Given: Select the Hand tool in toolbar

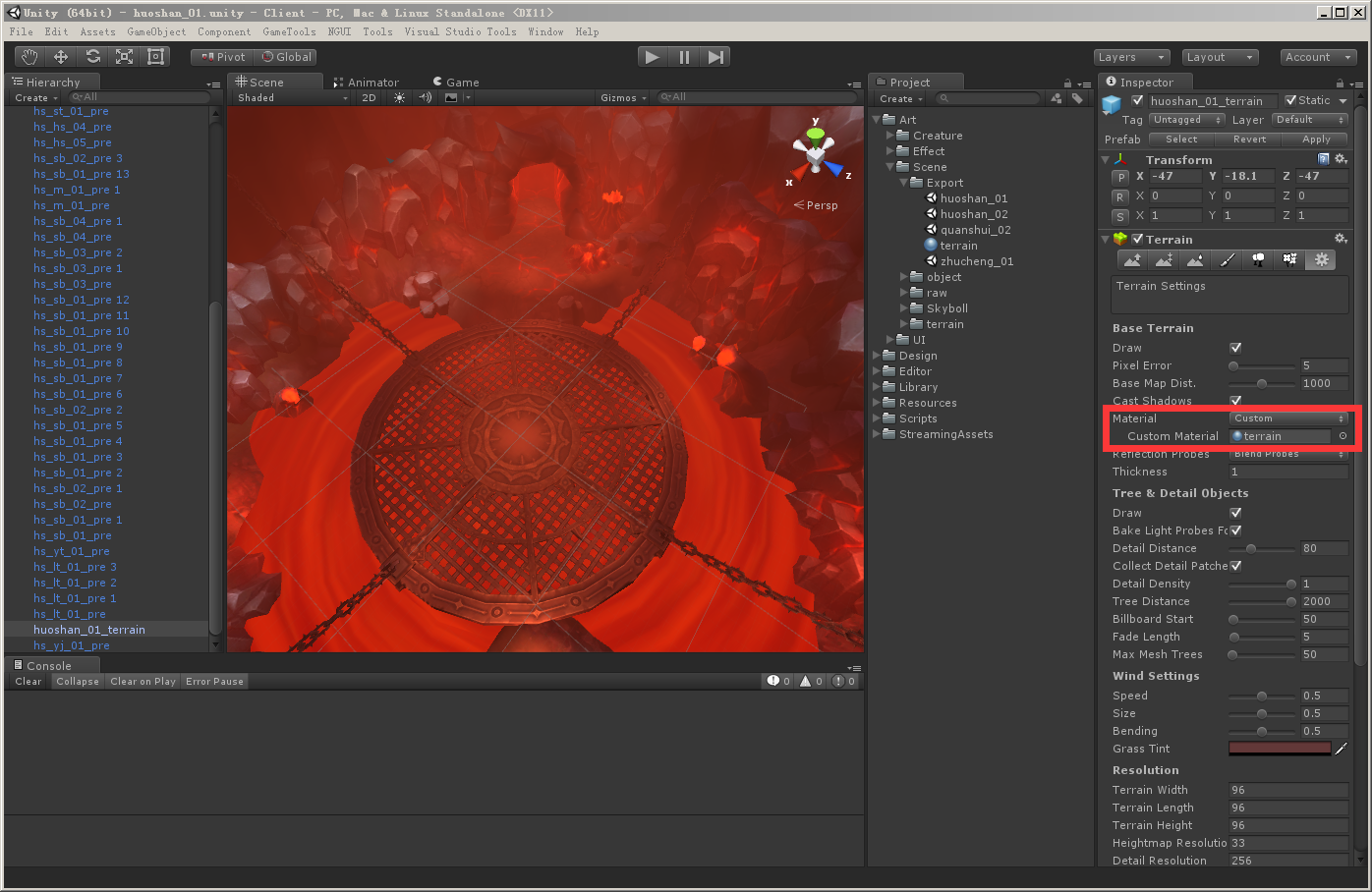Looking at the screenshot, I should (x=29, y=57).
